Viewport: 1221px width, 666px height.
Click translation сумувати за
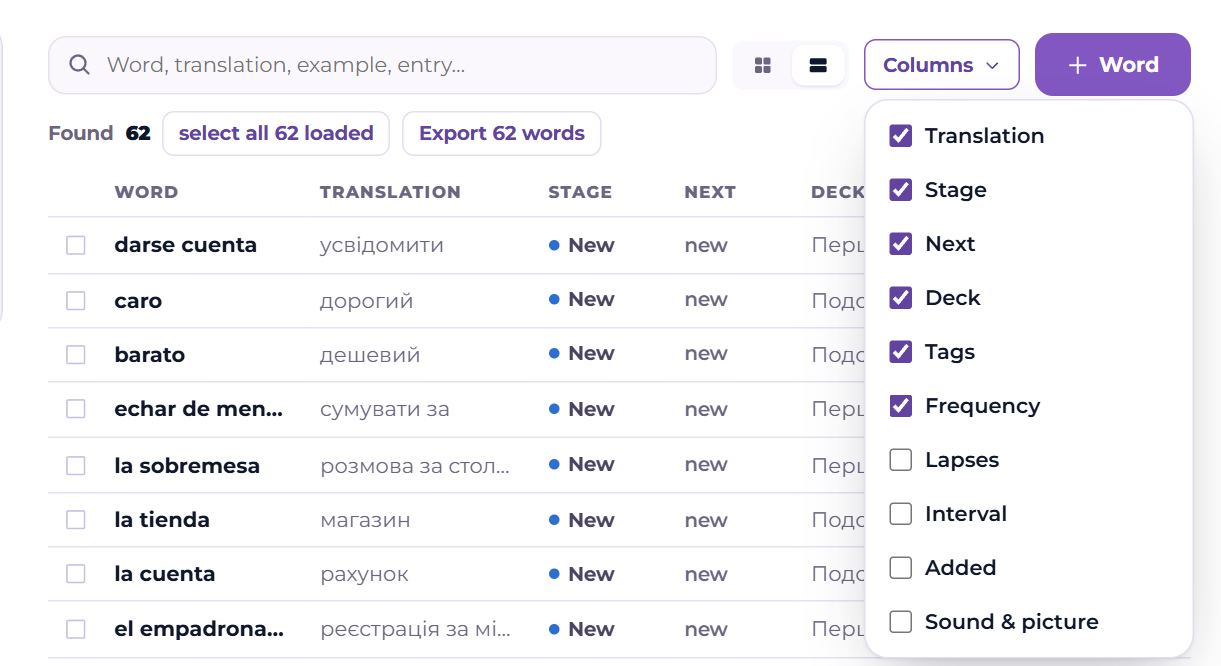coord(385,409)
